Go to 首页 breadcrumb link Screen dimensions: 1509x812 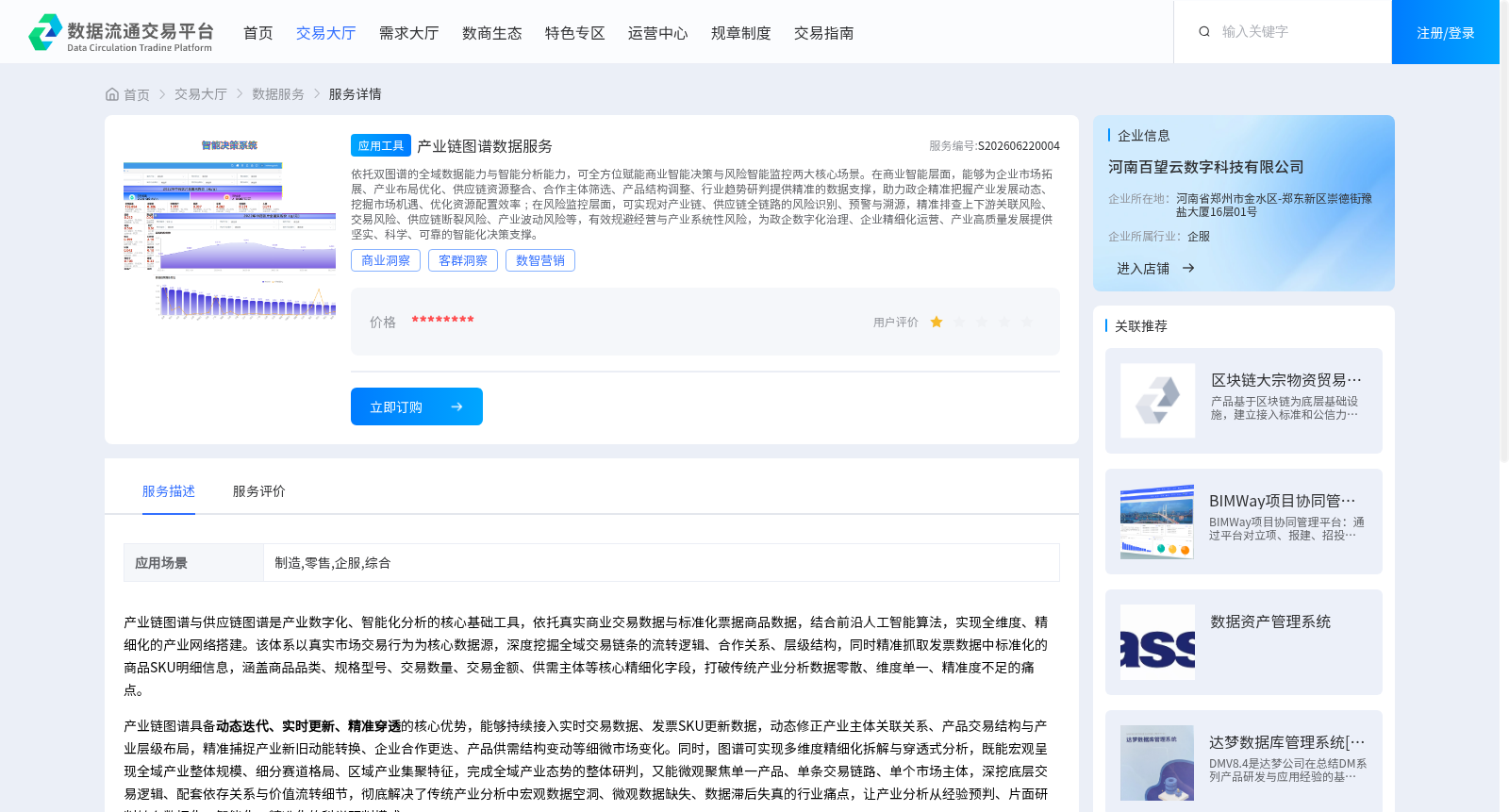(x=136, y=94)
